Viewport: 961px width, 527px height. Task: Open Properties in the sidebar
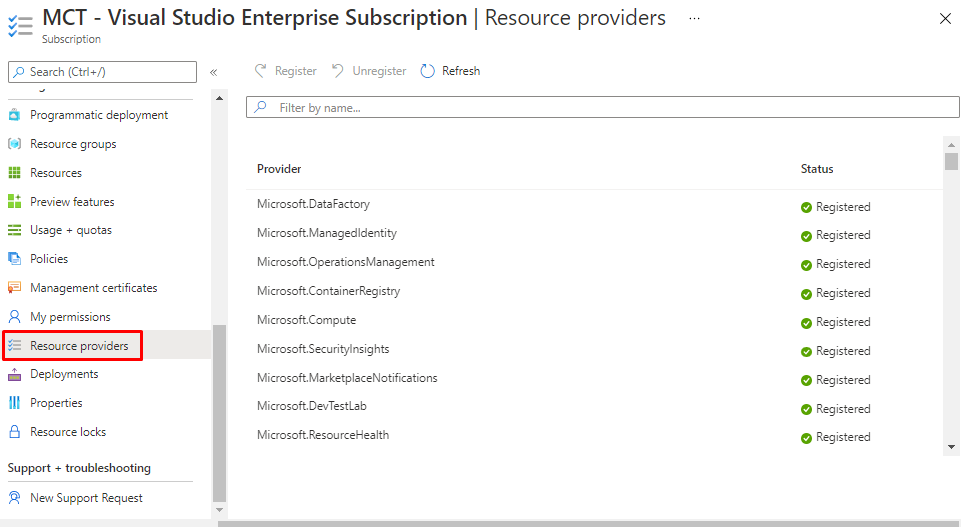(x=56, y=403)
